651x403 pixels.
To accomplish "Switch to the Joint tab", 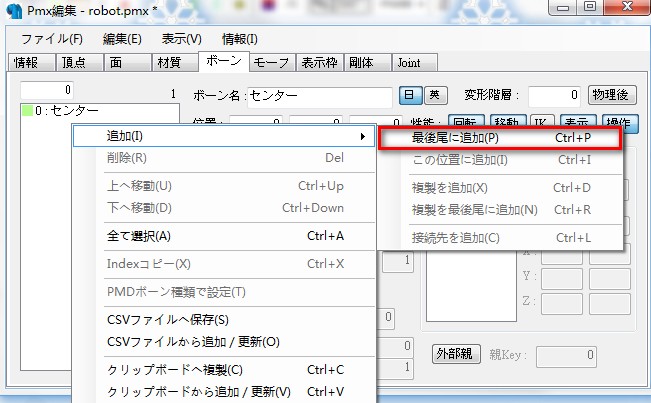I will (415, 63).
